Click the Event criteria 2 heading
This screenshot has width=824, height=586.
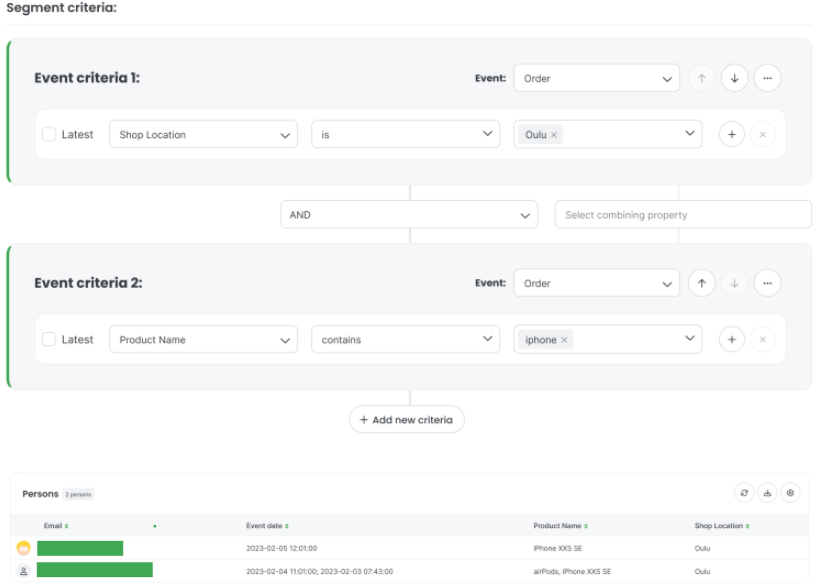(88, 283)
